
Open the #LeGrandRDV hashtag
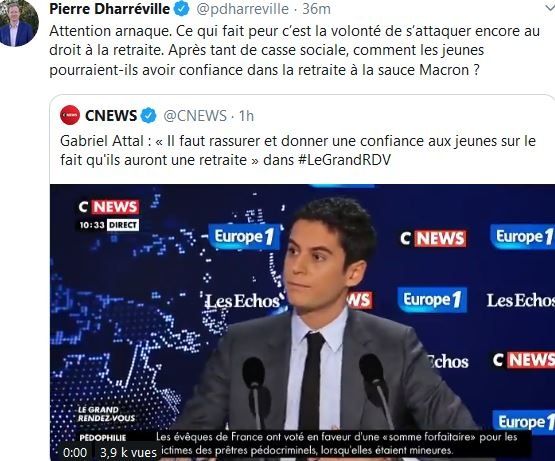(x=344, y=160)
